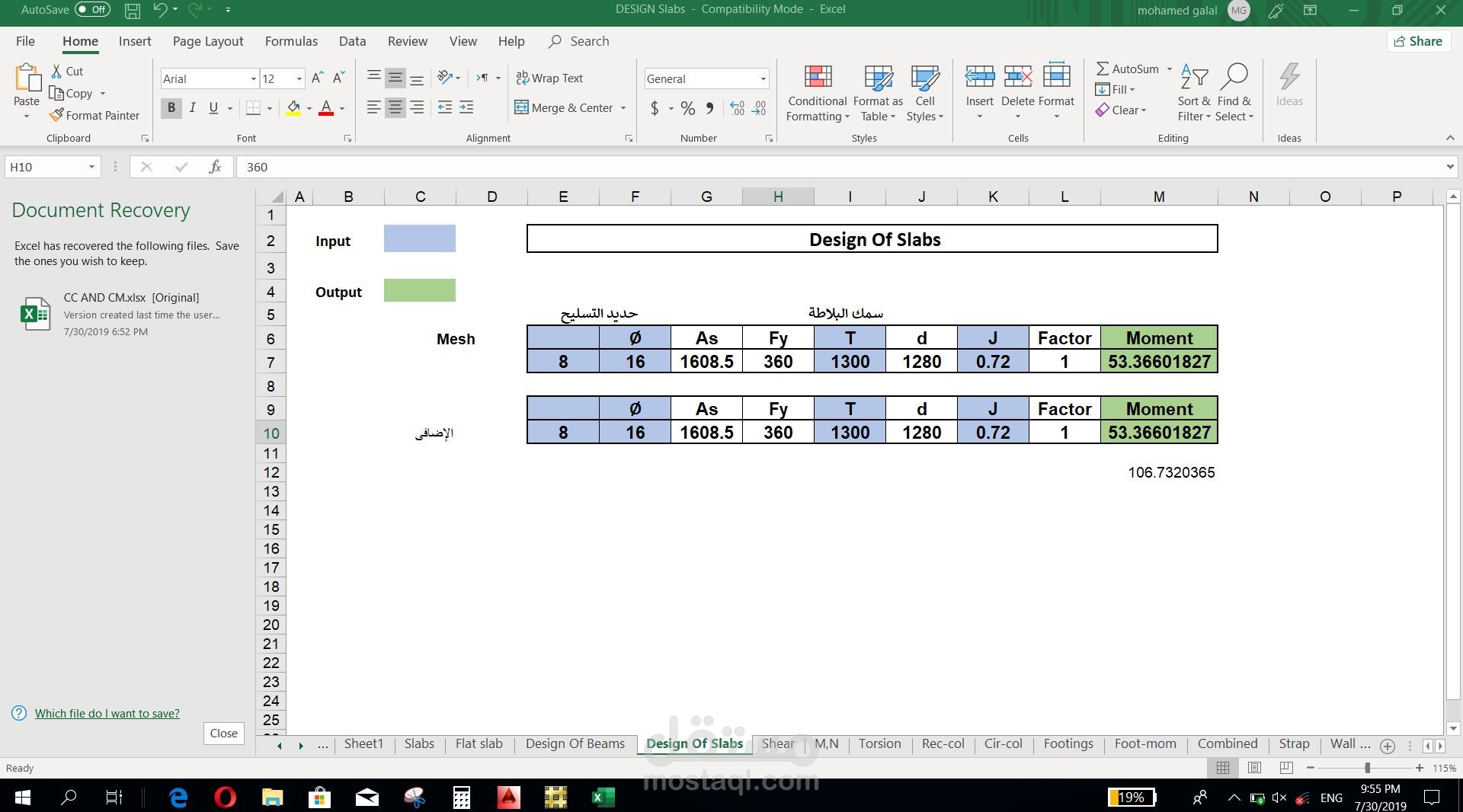1463x812 pixels.
Task: Click the Sort & Filter icon
Action: tap(1194, 76)
